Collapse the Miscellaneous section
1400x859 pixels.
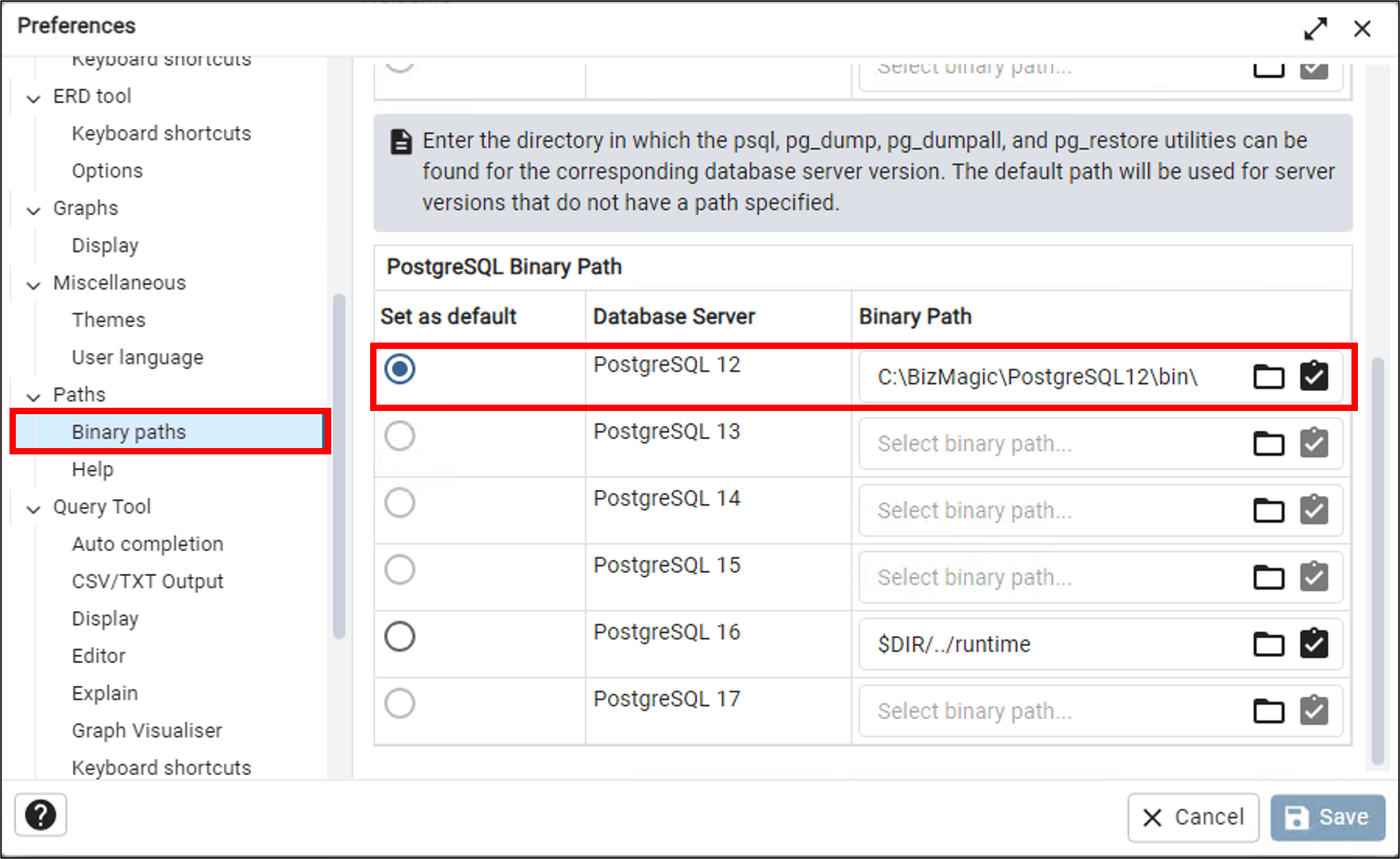click(x=34, y=285)
